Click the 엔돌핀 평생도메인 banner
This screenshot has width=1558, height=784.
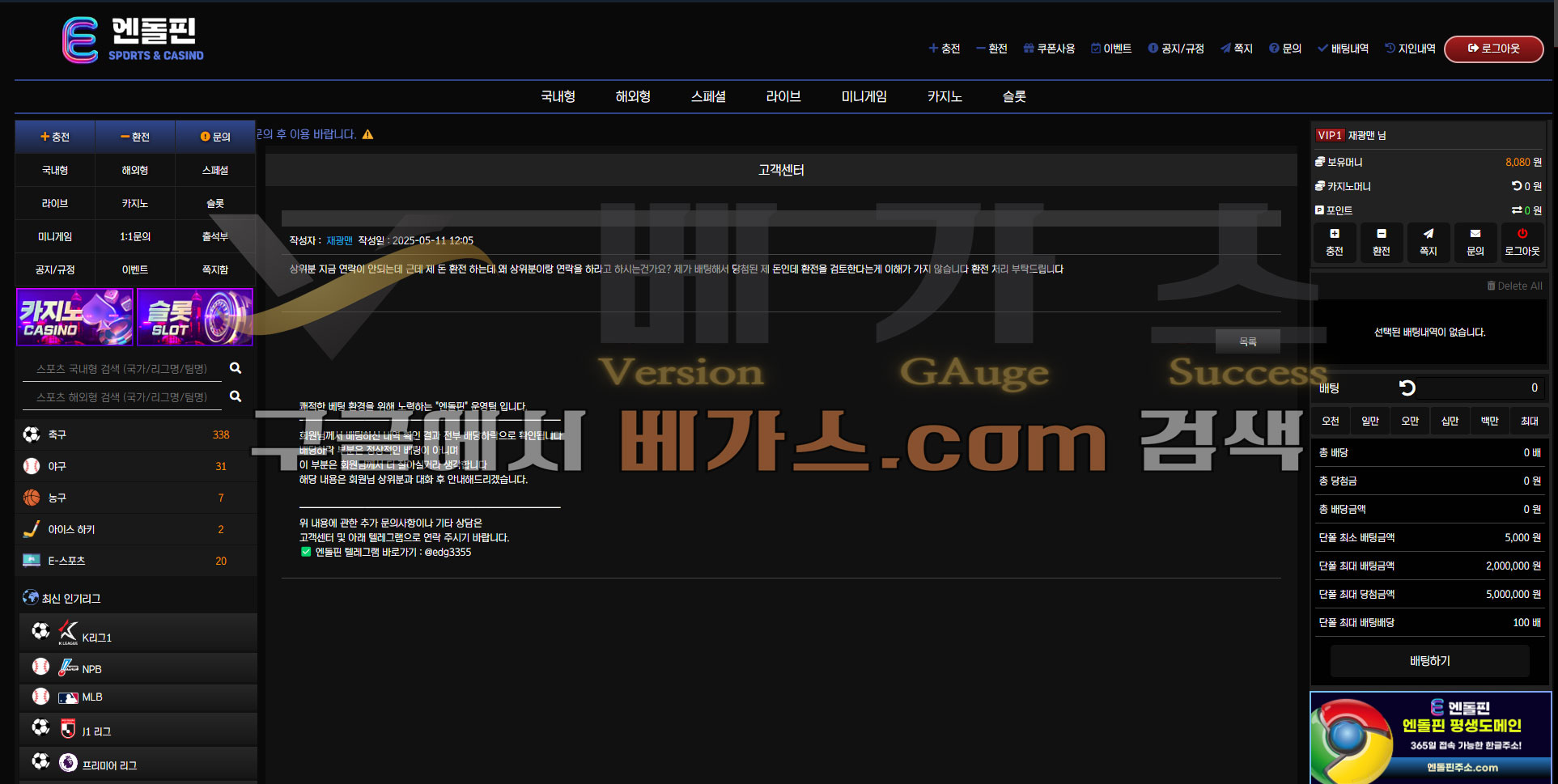(x=1430, y=738)
